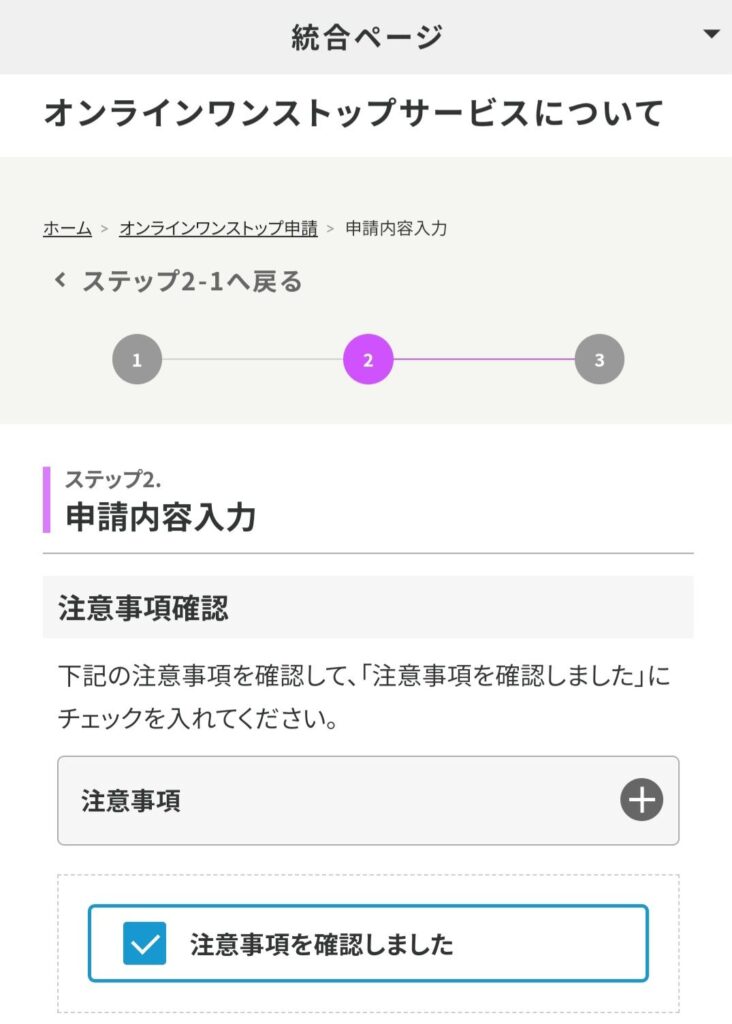The width and height of the screenshot is (732, 1024).
Task: Click the step 1 circle indicator
Action: 137,360
